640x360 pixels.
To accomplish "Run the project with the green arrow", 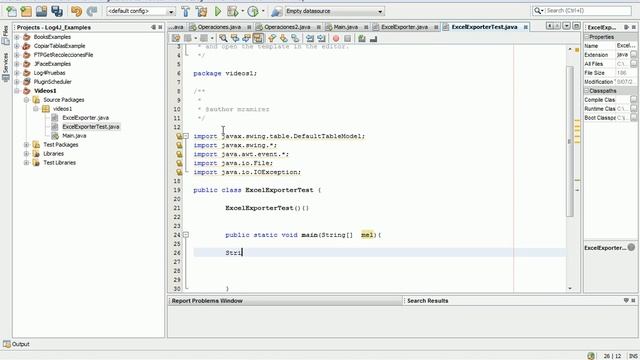I will [218, 11].
